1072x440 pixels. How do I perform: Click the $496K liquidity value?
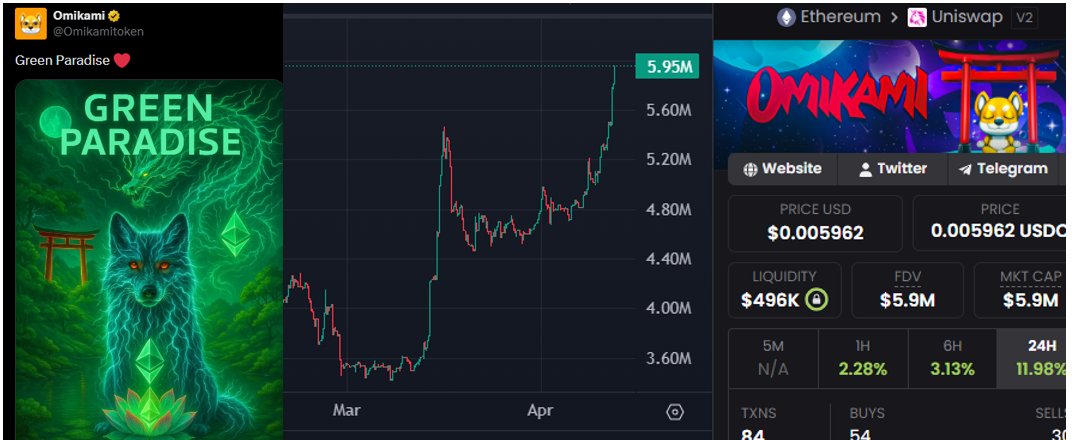[770, 300]
